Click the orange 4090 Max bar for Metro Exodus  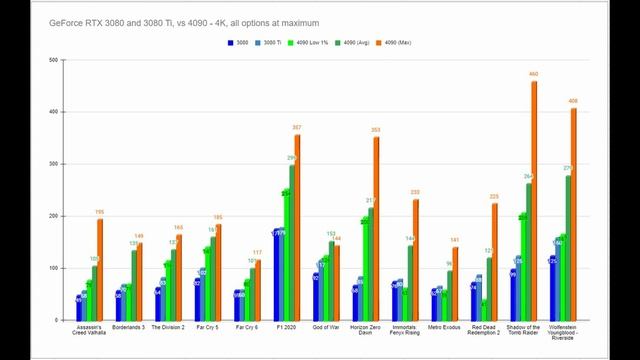pyautogui.click(x=455, y=284)
